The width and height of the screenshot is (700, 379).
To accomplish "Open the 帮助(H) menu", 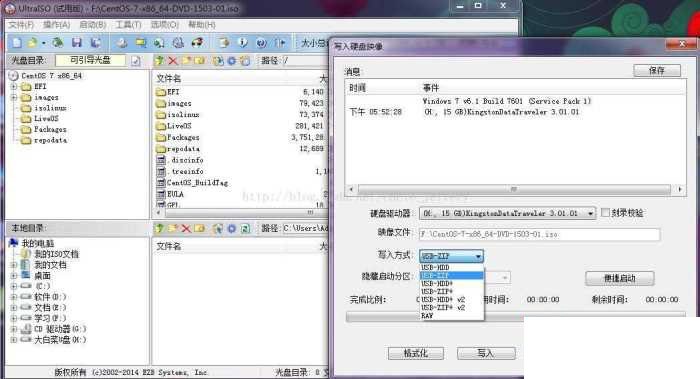I will click(201, 25).
